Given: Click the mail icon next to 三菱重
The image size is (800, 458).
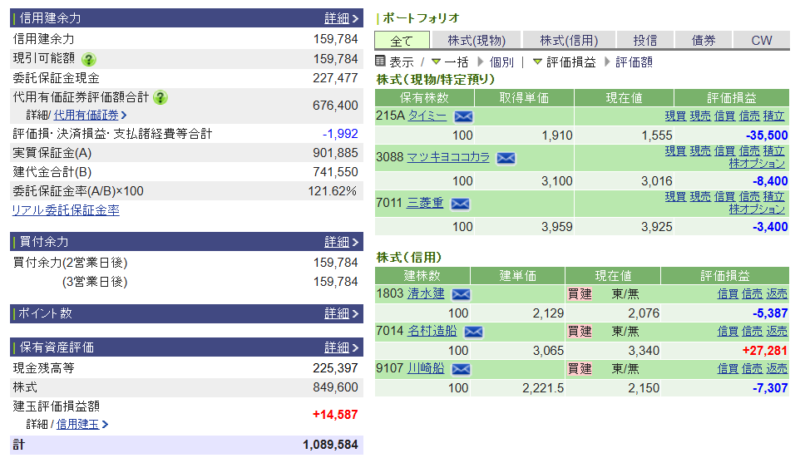Looking at the screenshot, I should tap(460, 203).
